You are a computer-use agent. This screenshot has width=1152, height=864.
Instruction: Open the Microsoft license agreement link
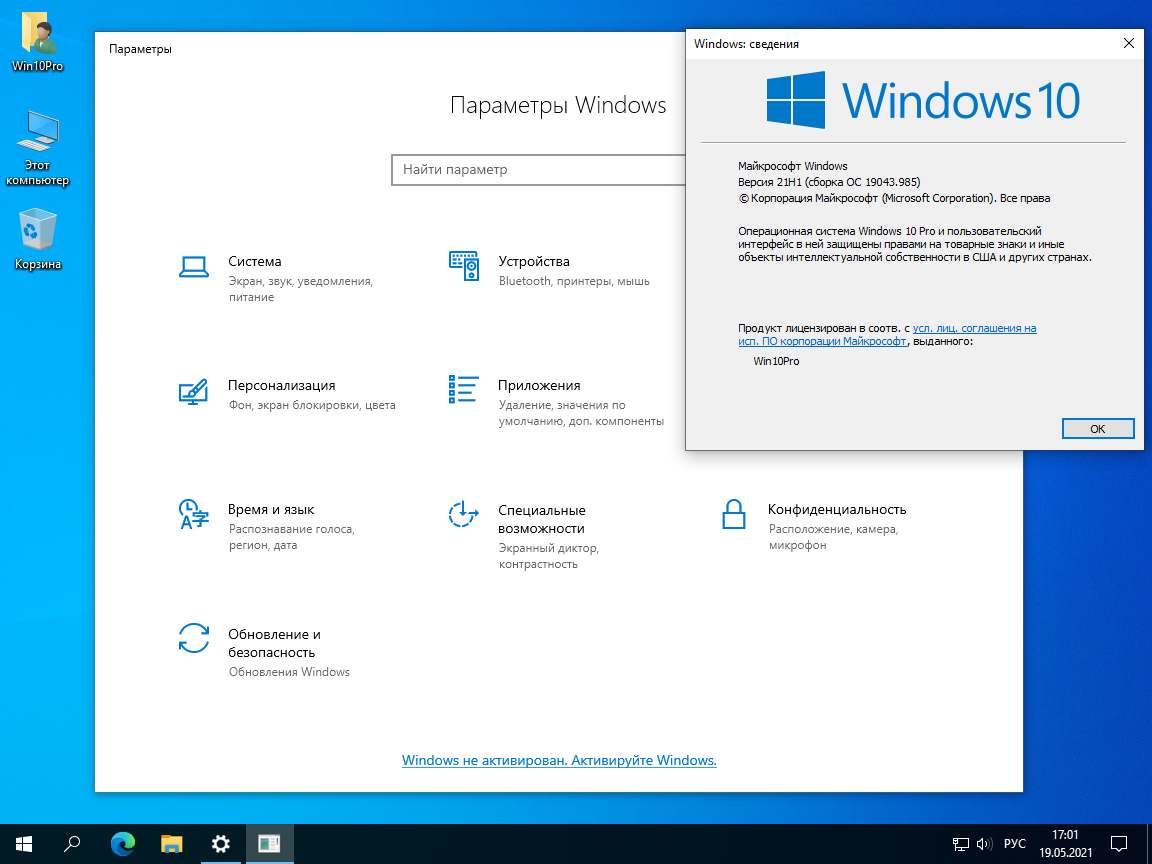pos(888,334)
